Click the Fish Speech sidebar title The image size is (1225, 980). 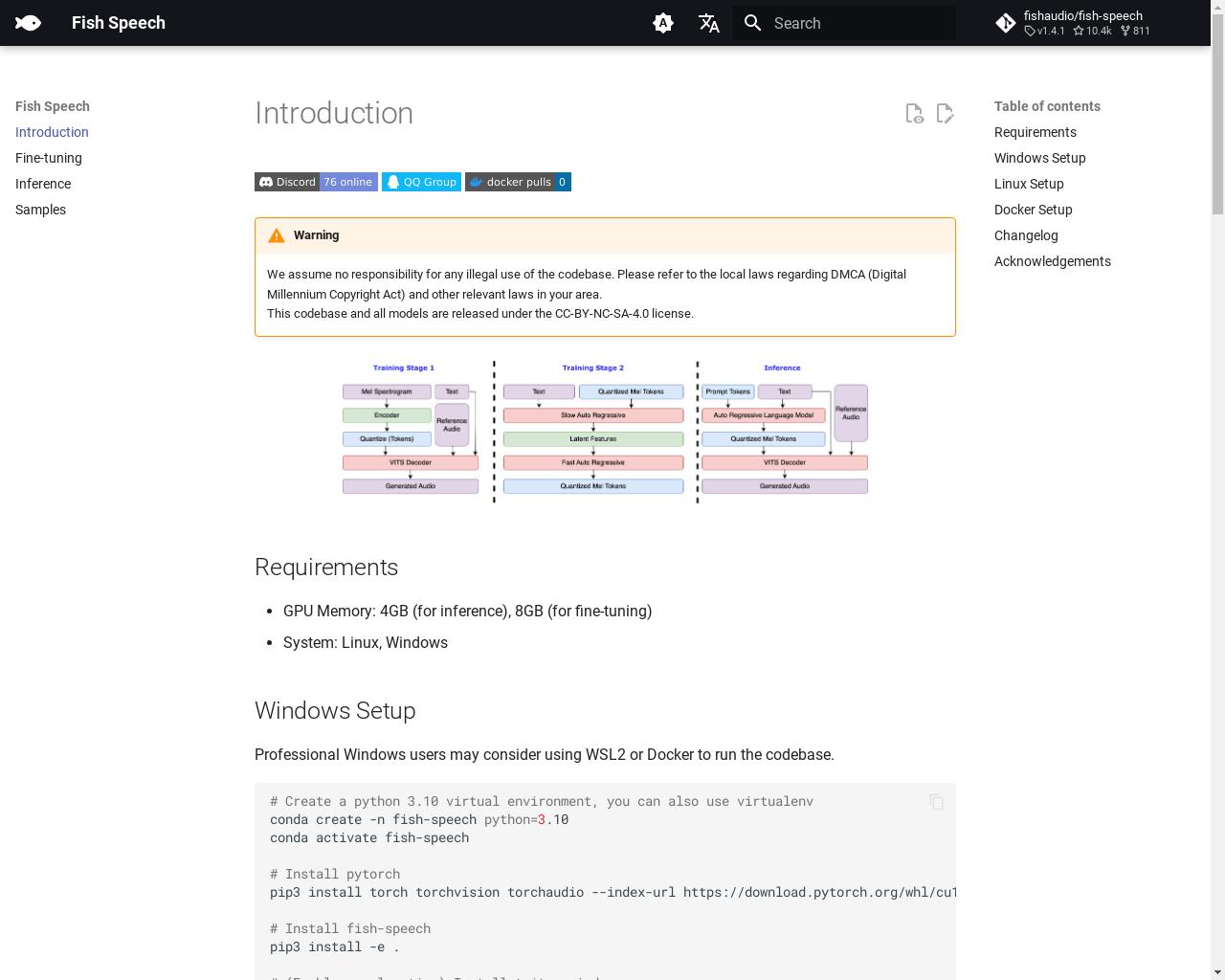click(53, 106)
